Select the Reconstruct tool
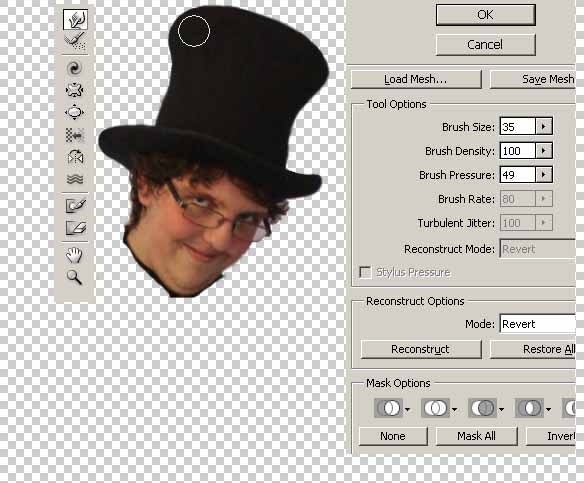 pyautogui.click(x=75, y=41)
